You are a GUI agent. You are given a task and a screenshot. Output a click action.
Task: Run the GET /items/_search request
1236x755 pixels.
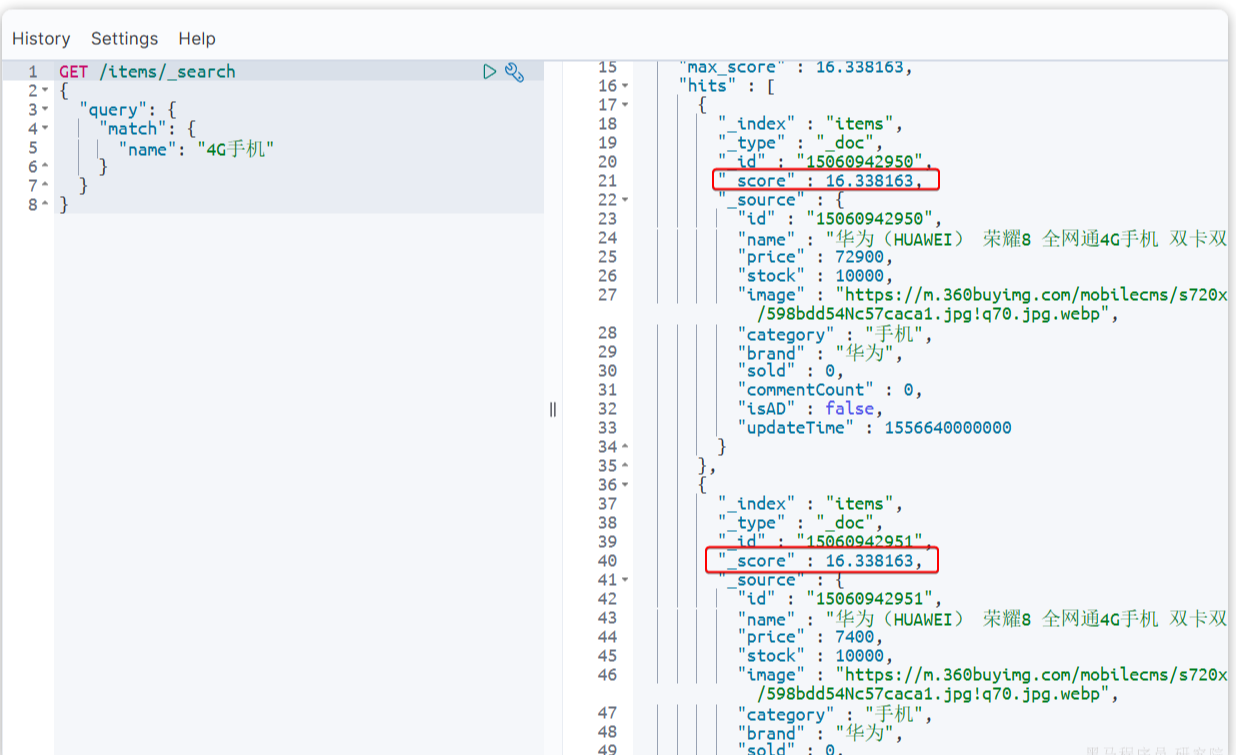[x=489, y=72]
